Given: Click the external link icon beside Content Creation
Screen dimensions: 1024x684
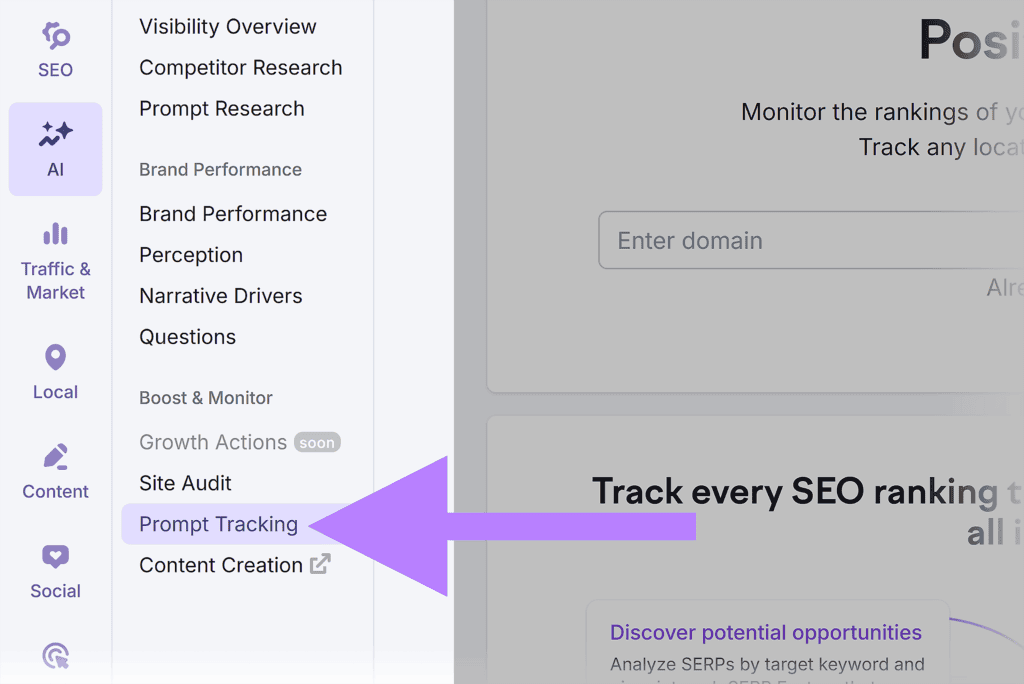Looking at the screenshot, I should [x=319, y=562].
